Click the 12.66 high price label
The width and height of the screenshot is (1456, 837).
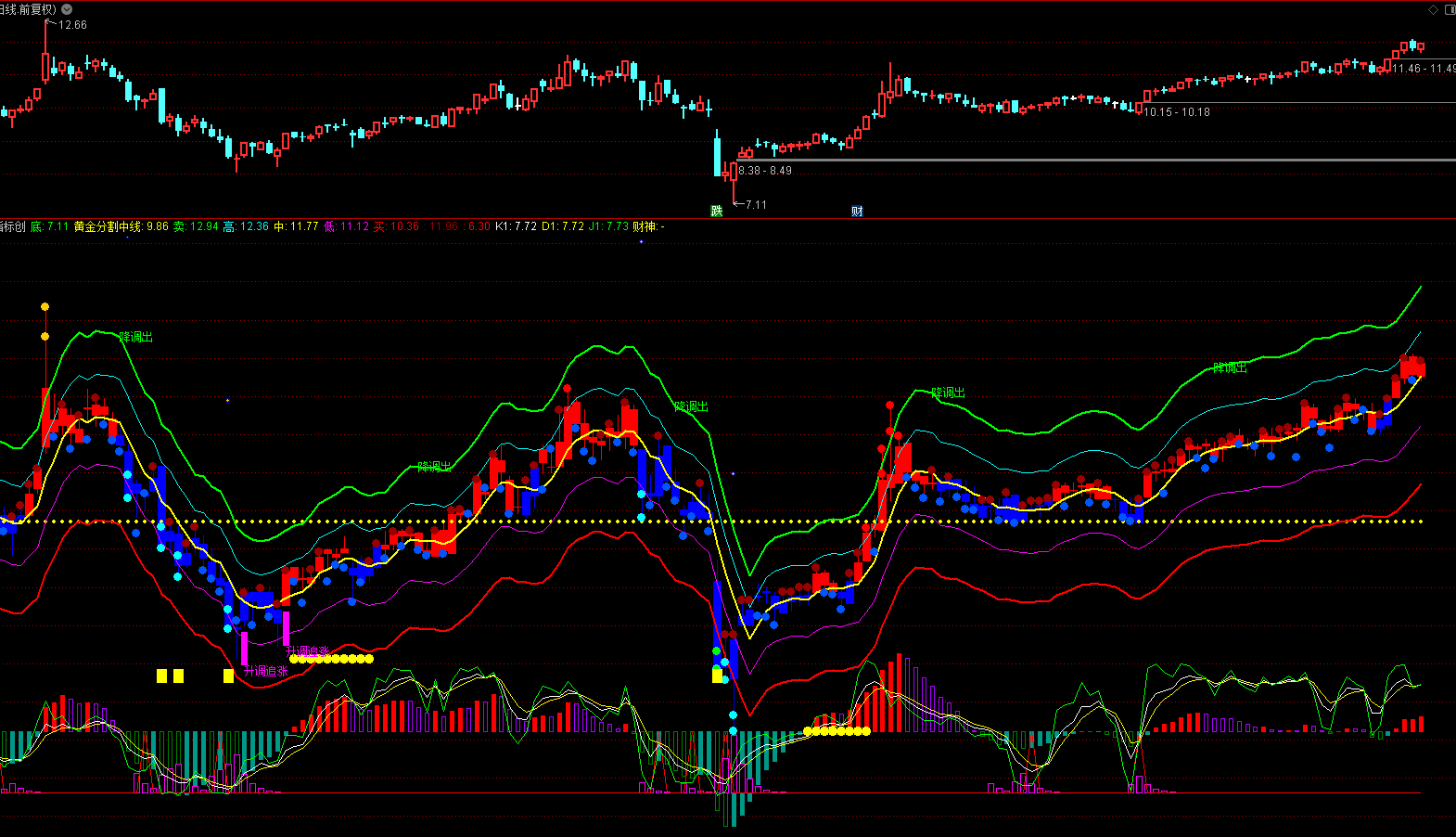coord(72,25)
